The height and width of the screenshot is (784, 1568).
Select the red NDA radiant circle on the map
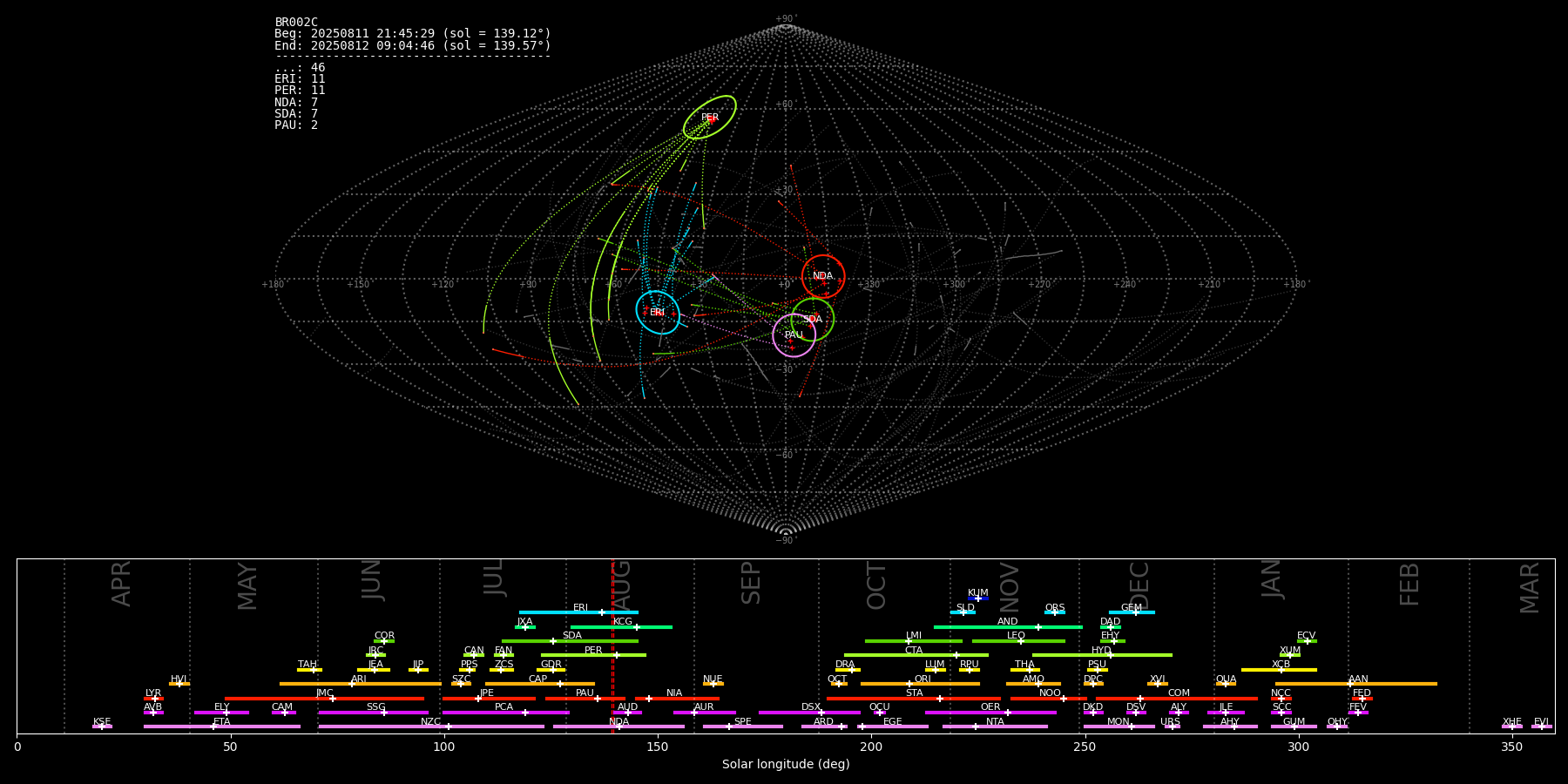[823, 276]
